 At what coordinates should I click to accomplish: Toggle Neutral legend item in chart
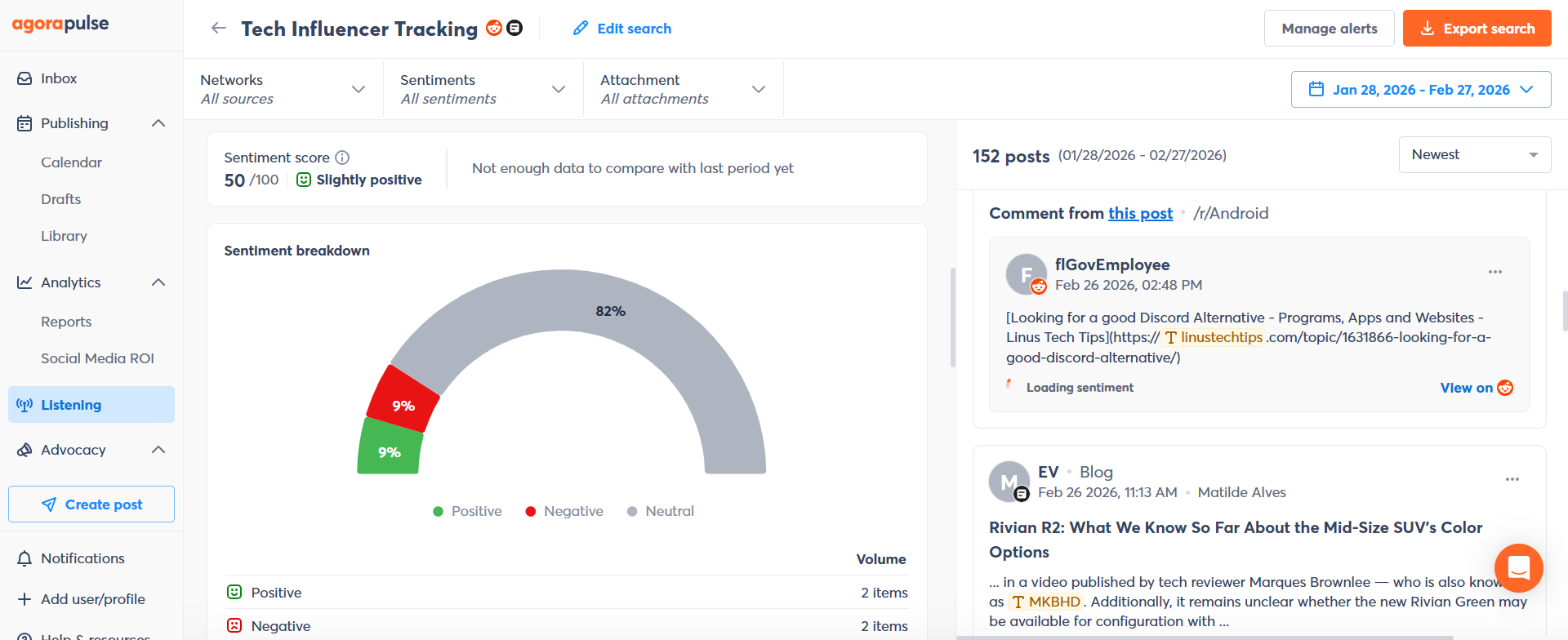click(661, 511)
